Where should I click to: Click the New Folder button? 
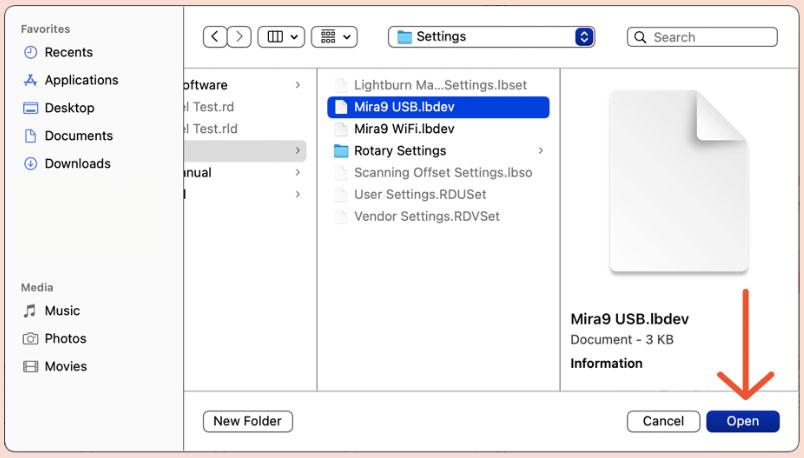(248, 421)
